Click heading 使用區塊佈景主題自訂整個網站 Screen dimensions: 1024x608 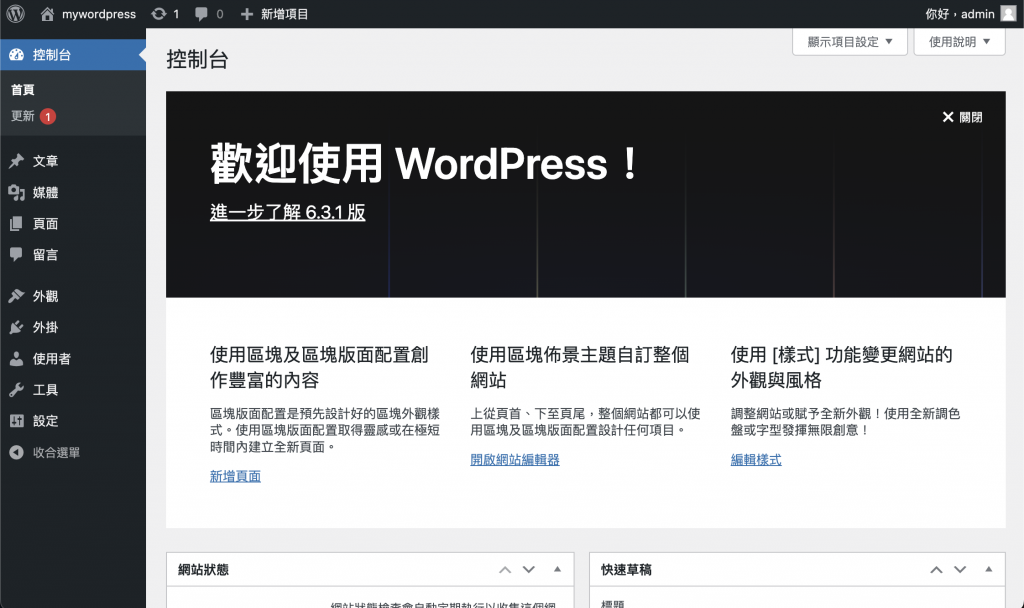coord(579,367)
